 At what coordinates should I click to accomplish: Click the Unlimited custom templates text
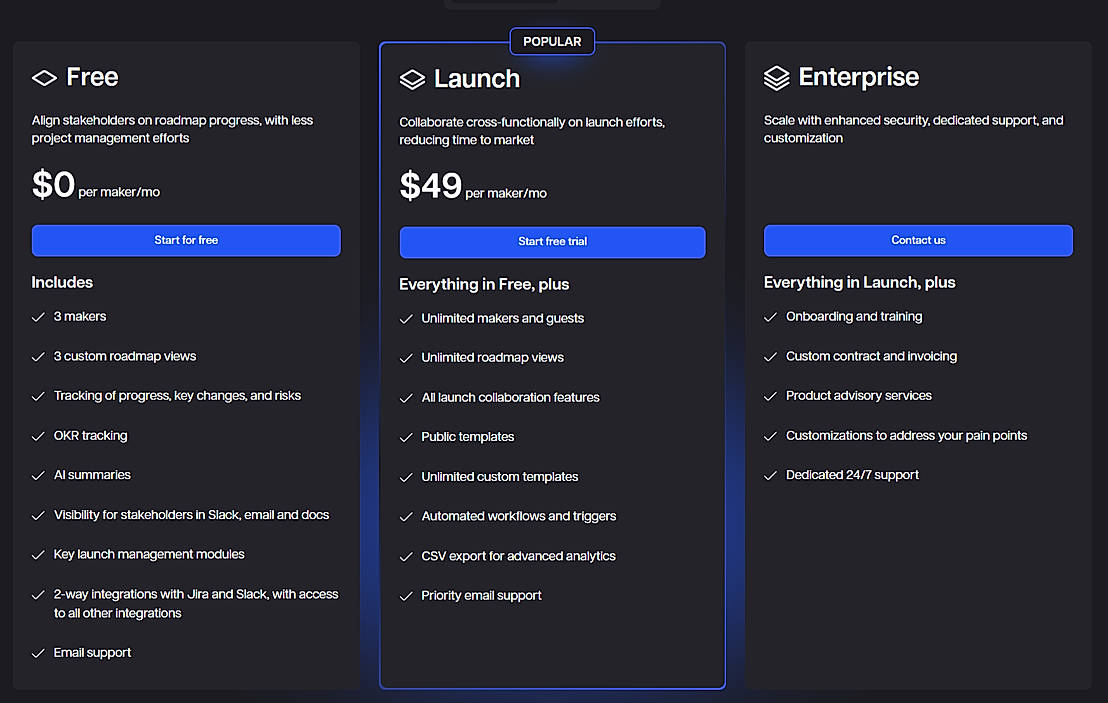(x=500, y=477)
